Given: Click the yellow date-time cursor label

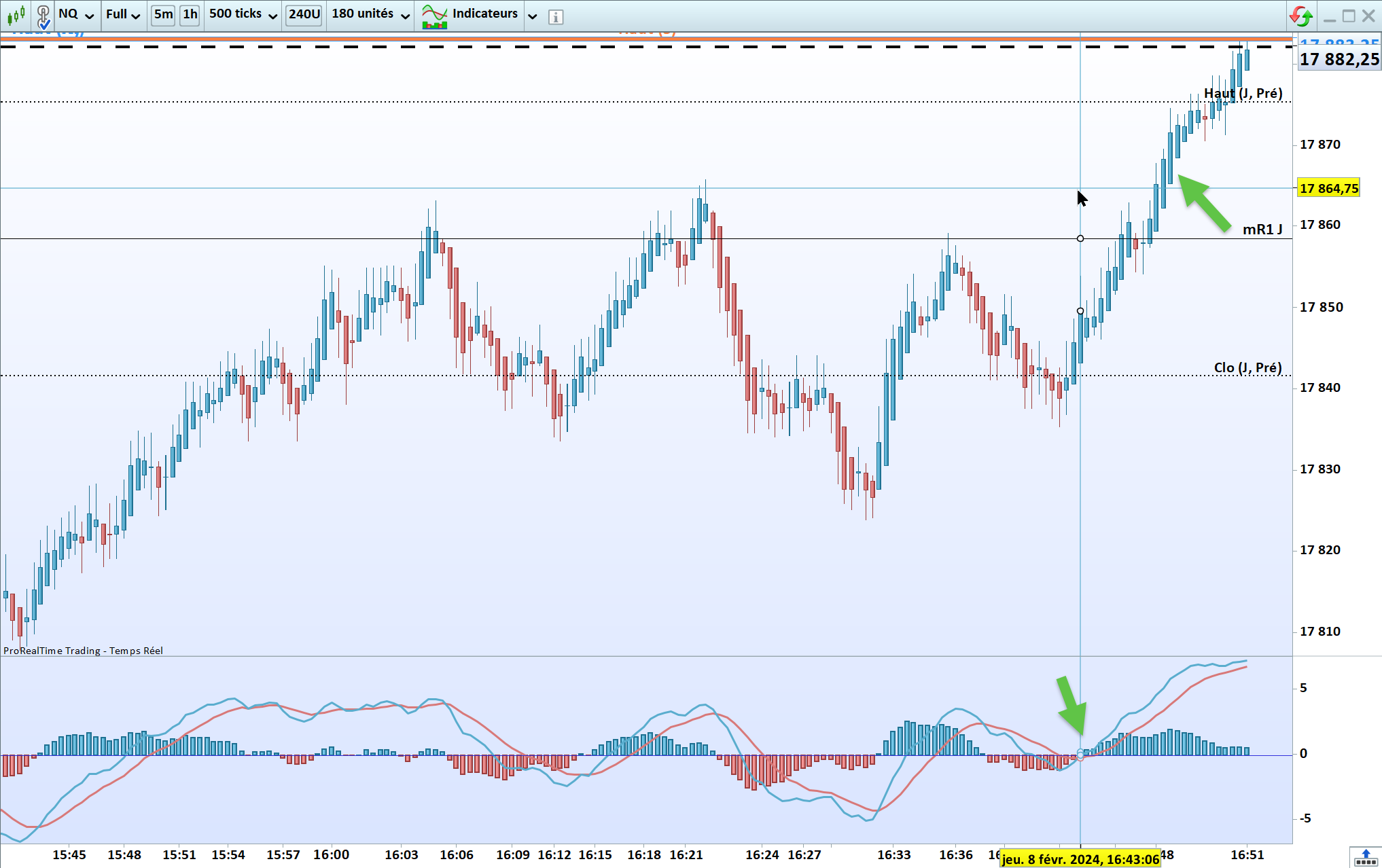Looking at the screenshot, I should pos(1080,859).
